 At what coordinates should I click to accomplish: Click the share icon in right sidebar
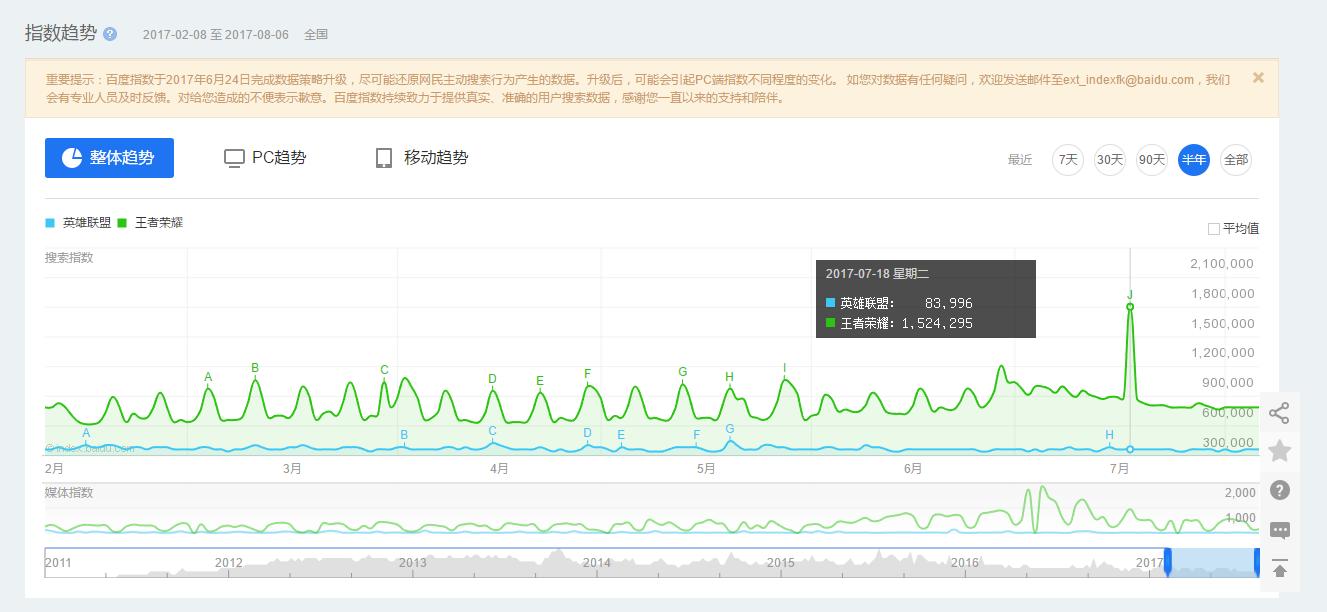pyautogui.click(x=1279, y=413)
